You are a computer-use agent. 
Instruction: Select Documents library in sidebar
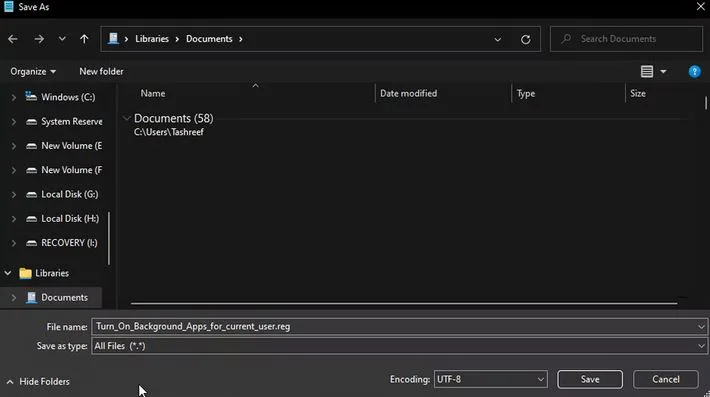coord(64,297)
